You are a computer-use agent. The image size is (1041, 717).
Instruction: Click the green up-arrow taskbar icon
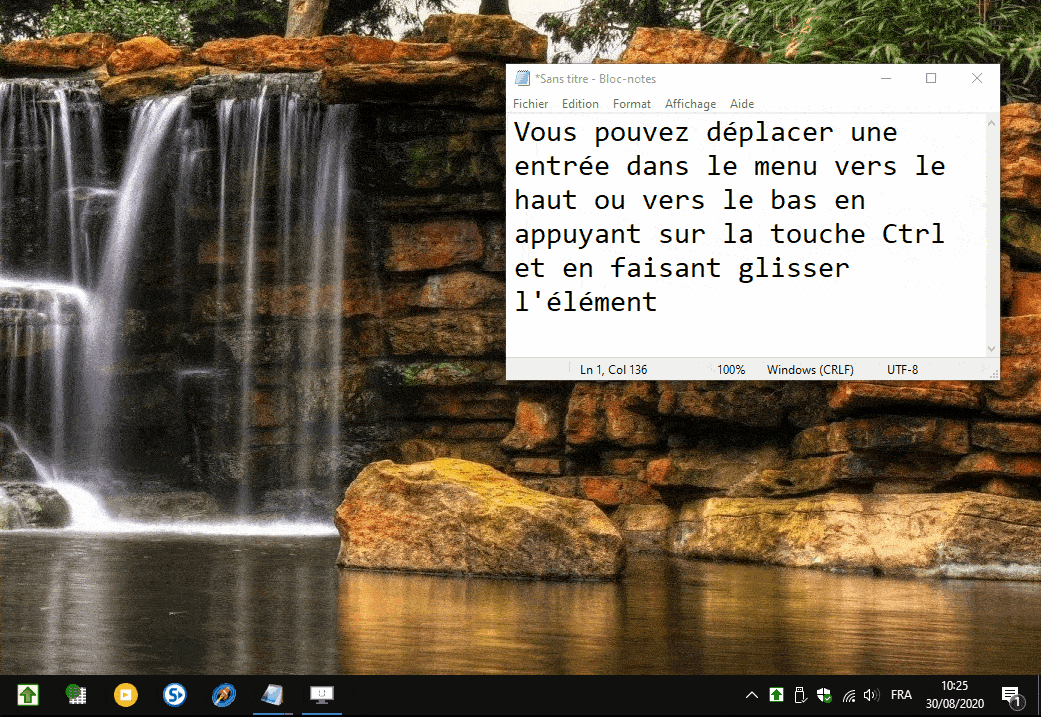tap(28, 695)
